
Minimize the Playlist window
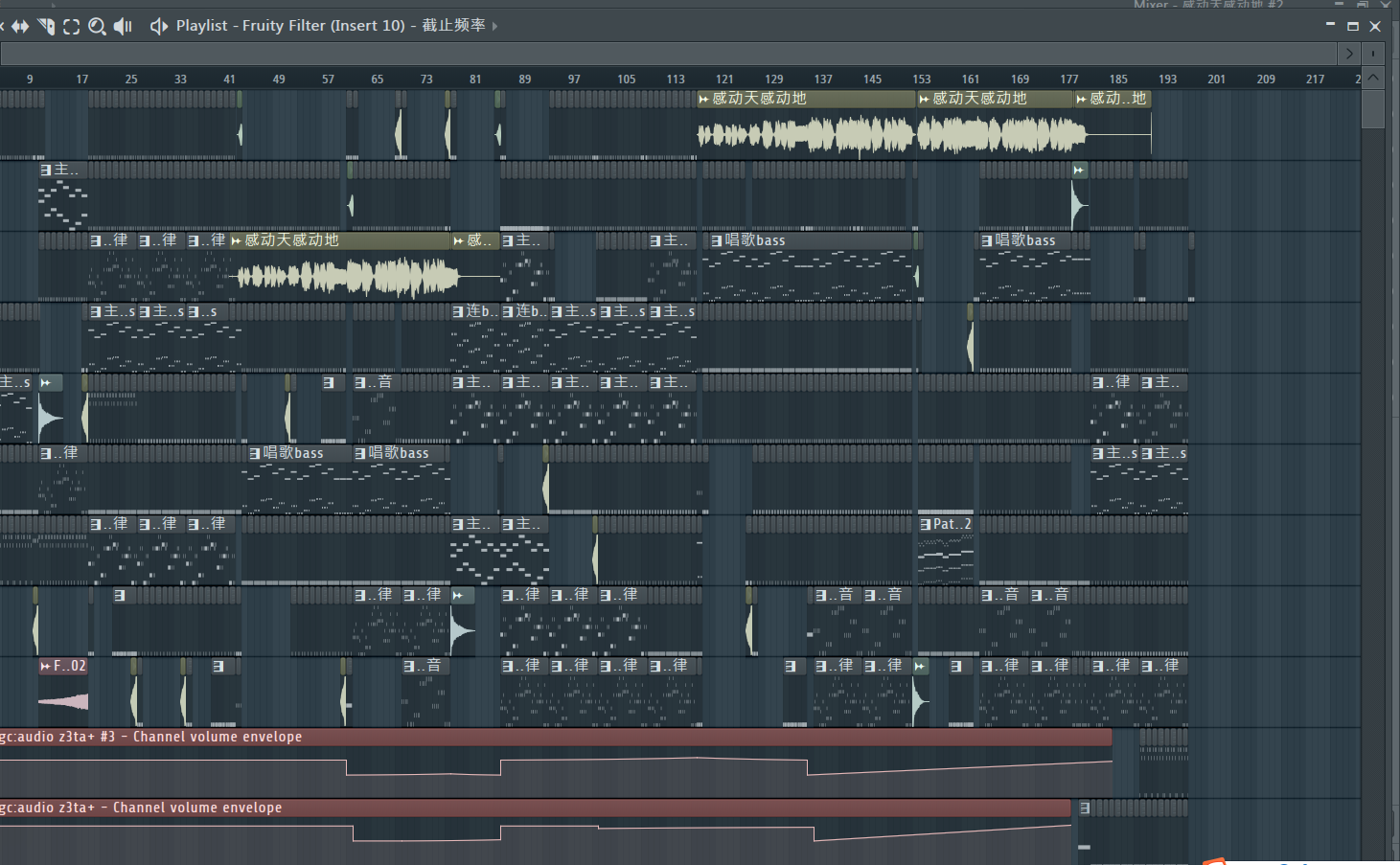point(1330,26)
